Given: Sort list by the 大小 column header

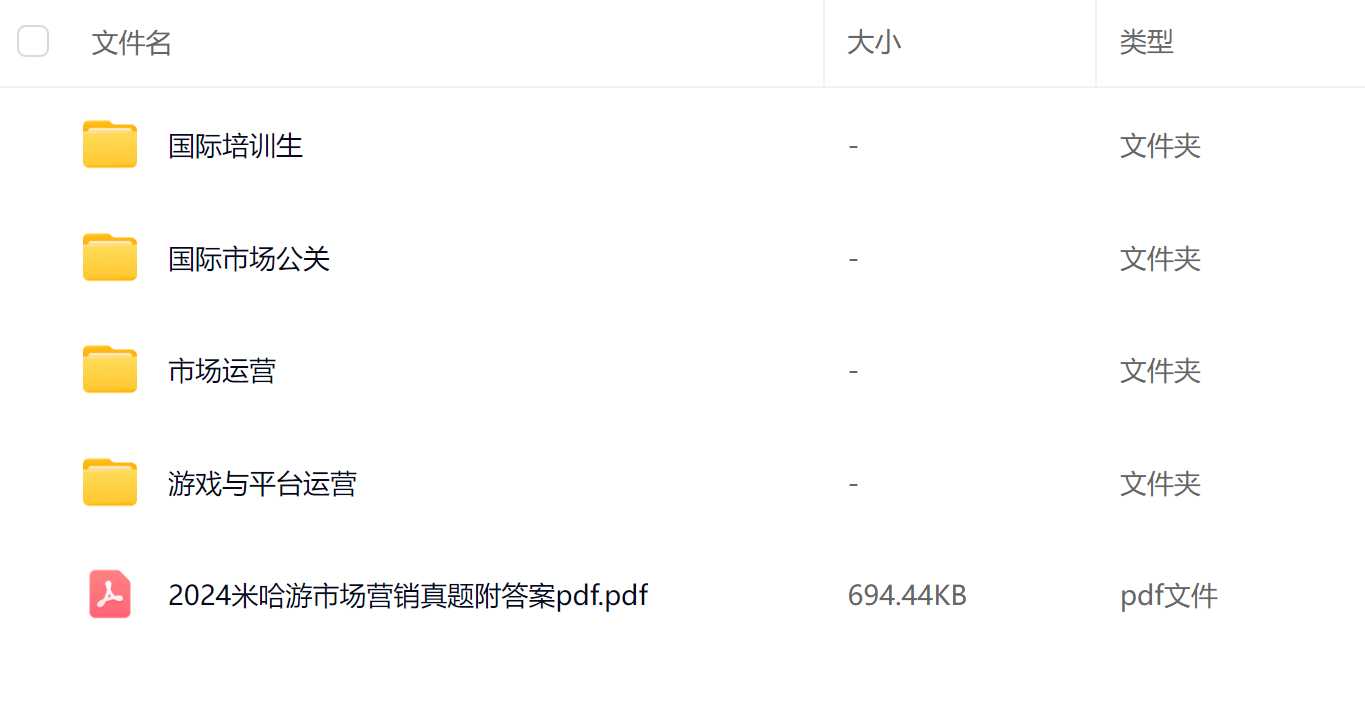Looking at the screenshot, I should pos(874,42).
